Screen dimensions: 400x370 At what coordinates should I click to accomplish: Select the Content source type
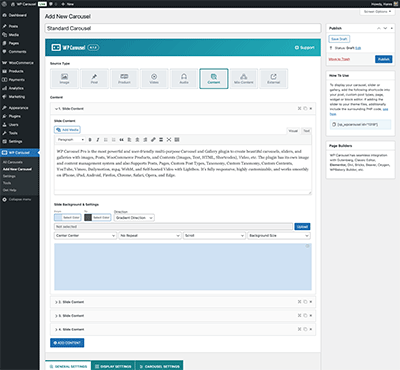pos(214,79)
